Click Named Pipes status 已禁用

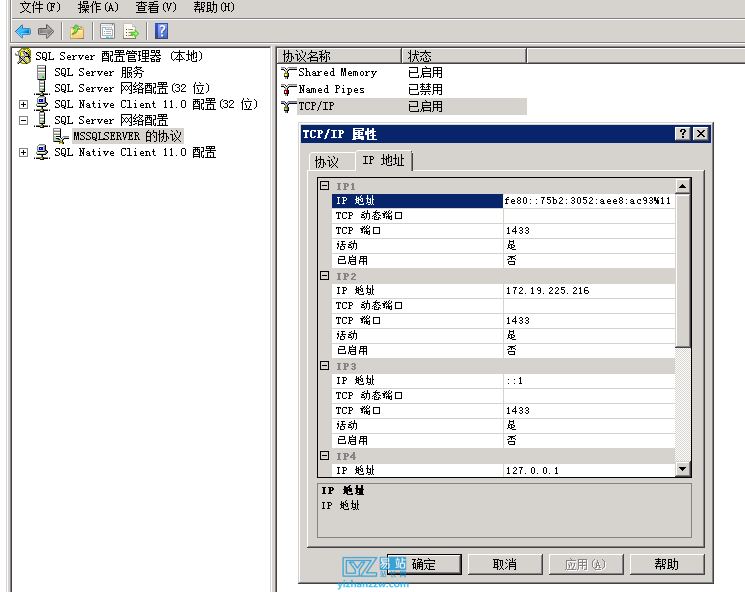coord(425,89)
